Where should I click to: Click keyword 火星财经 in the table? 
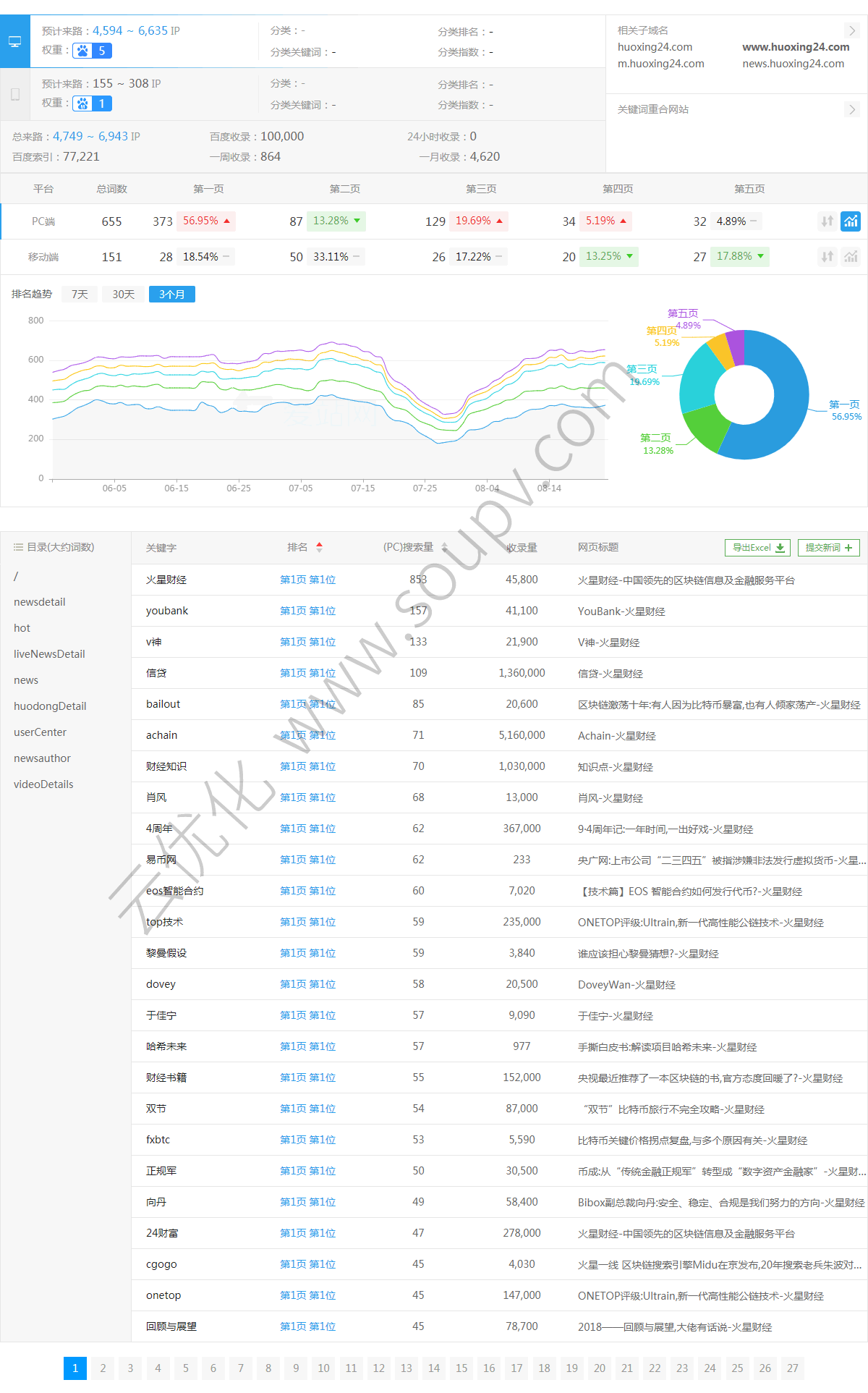point(166,580)
